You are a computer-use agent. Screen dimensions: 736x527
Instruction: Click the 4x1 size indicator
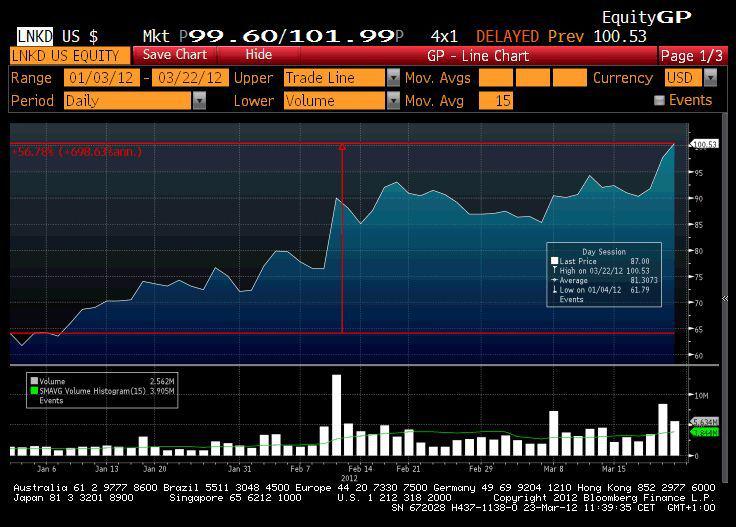pos(444,36)
